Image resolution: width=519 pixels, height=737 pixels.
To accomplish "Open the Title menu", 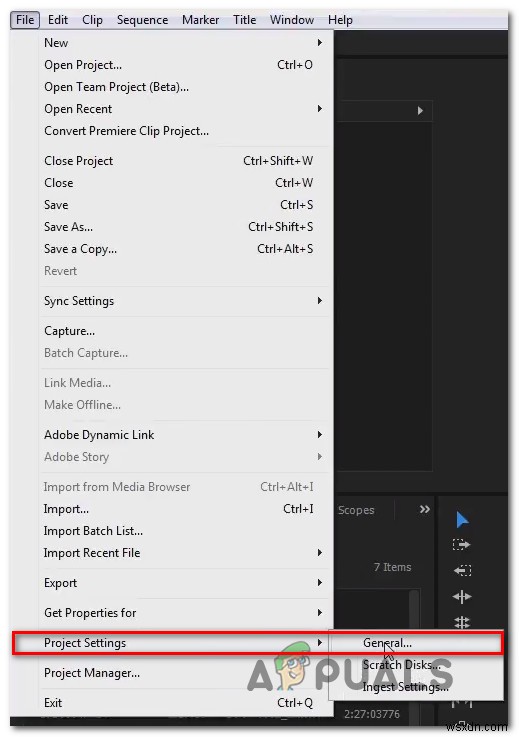I will point(244,20).
